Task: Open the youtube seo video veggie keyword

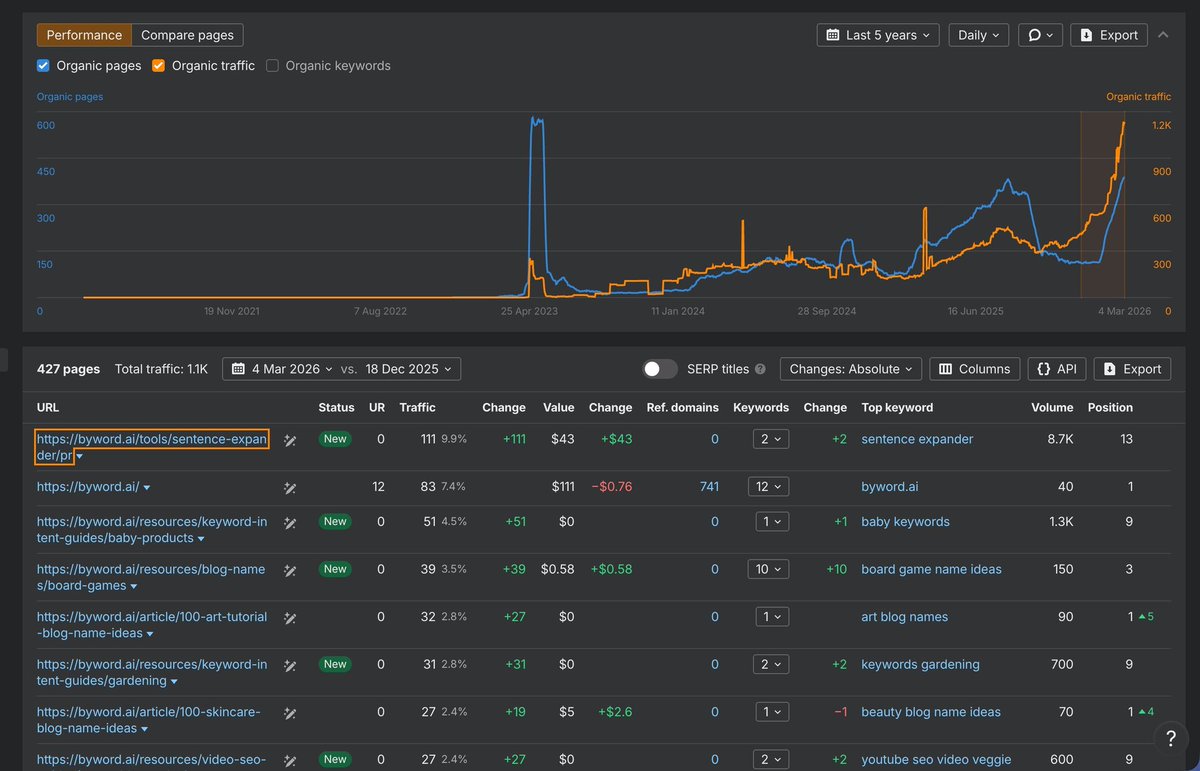Action: tap(936, 759)
